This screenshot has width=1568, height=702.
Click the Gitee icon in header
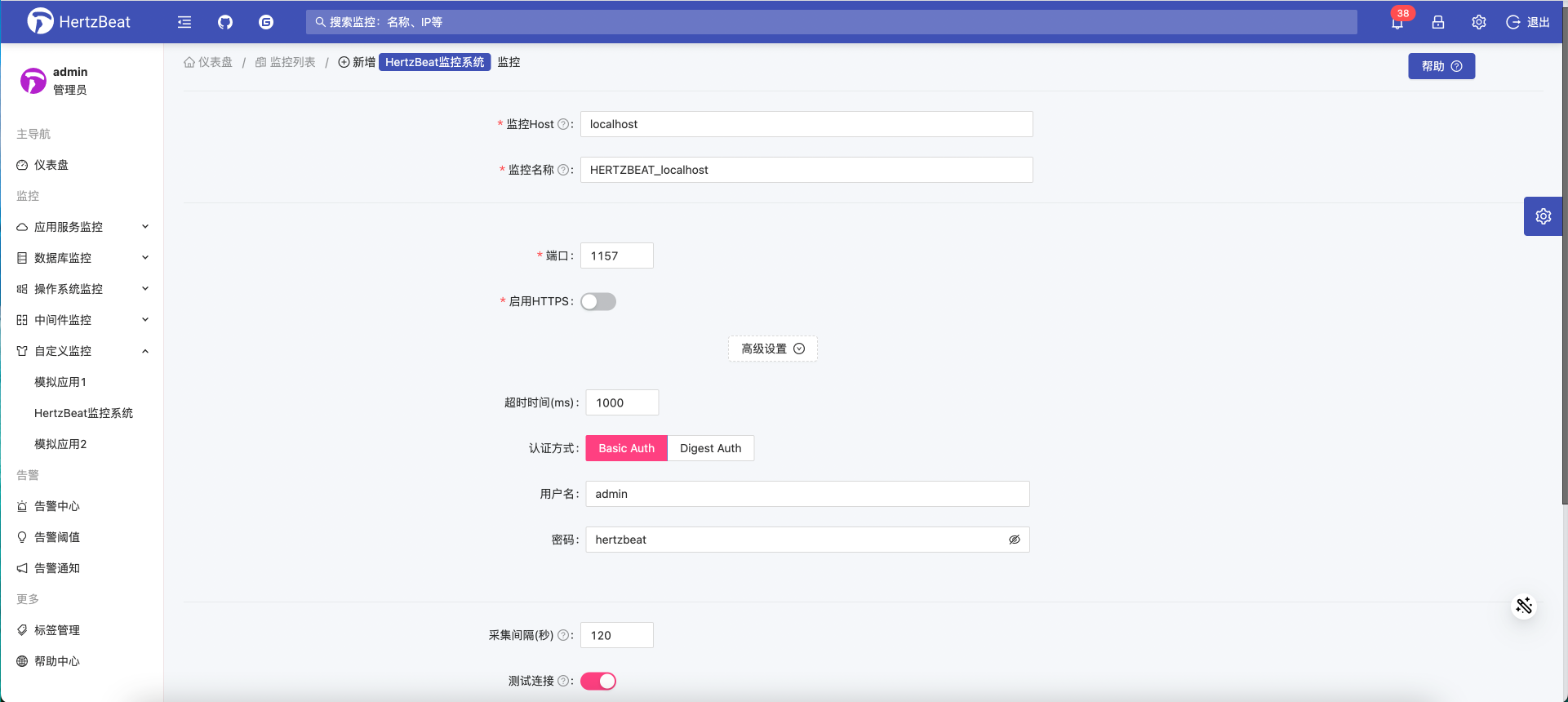click(x=266, y=22)
